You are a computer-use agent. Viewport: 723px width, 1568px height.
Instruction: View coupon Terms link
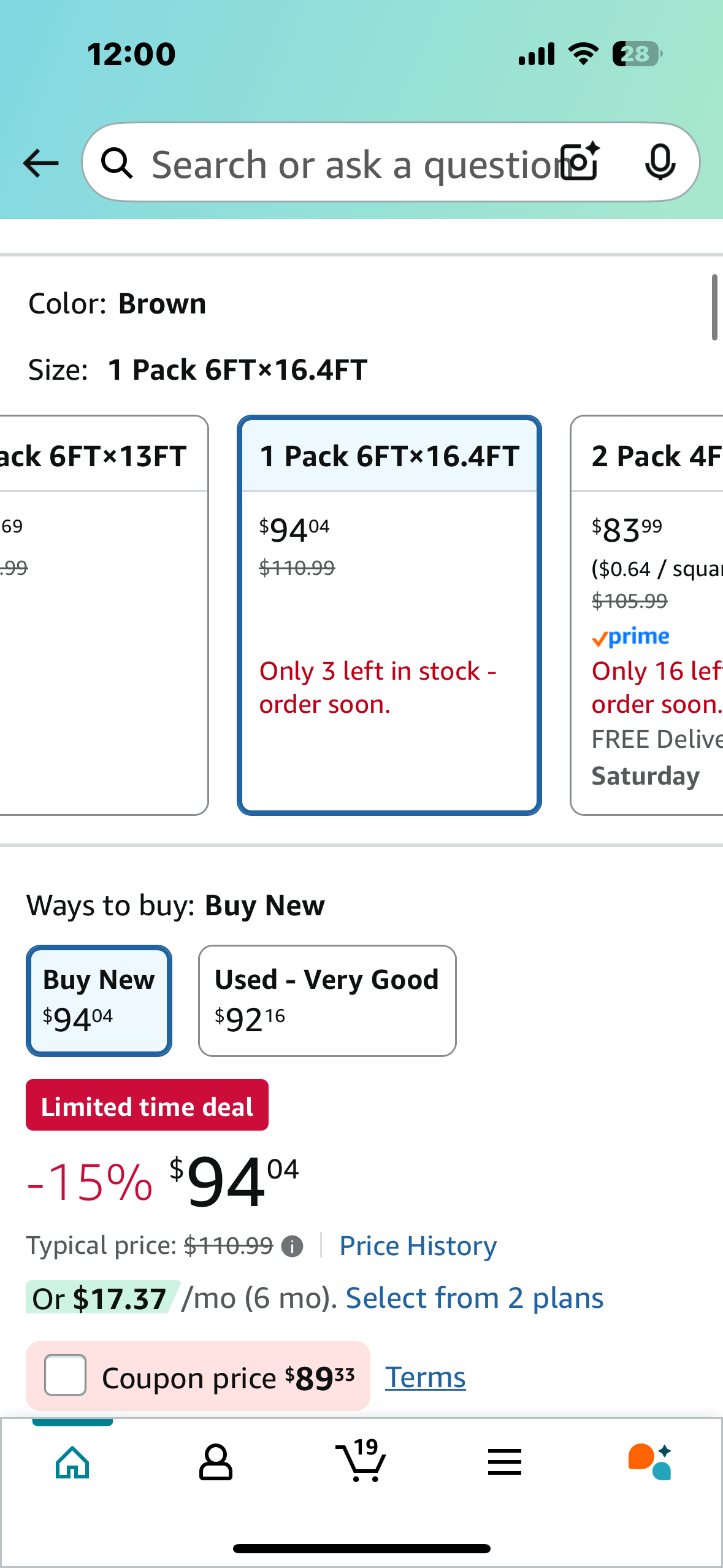point(425,1377)
